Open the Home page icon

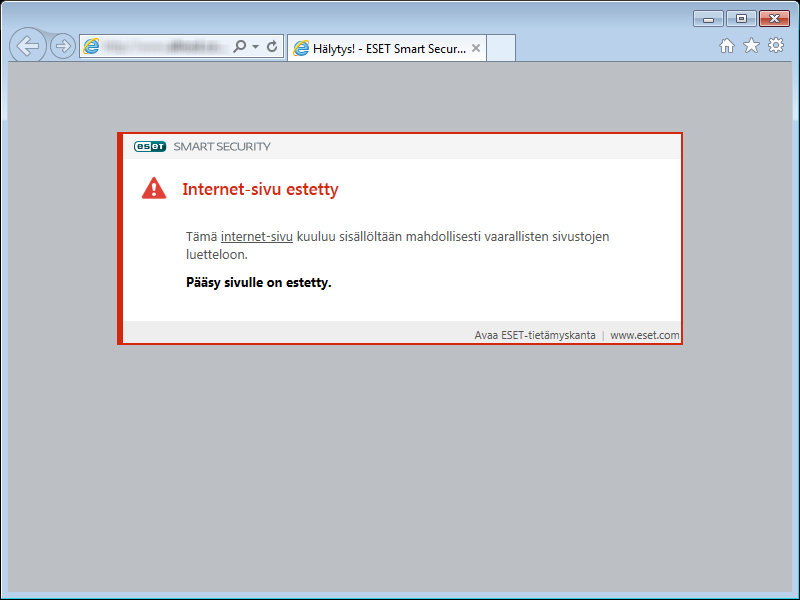pos(727,46)
